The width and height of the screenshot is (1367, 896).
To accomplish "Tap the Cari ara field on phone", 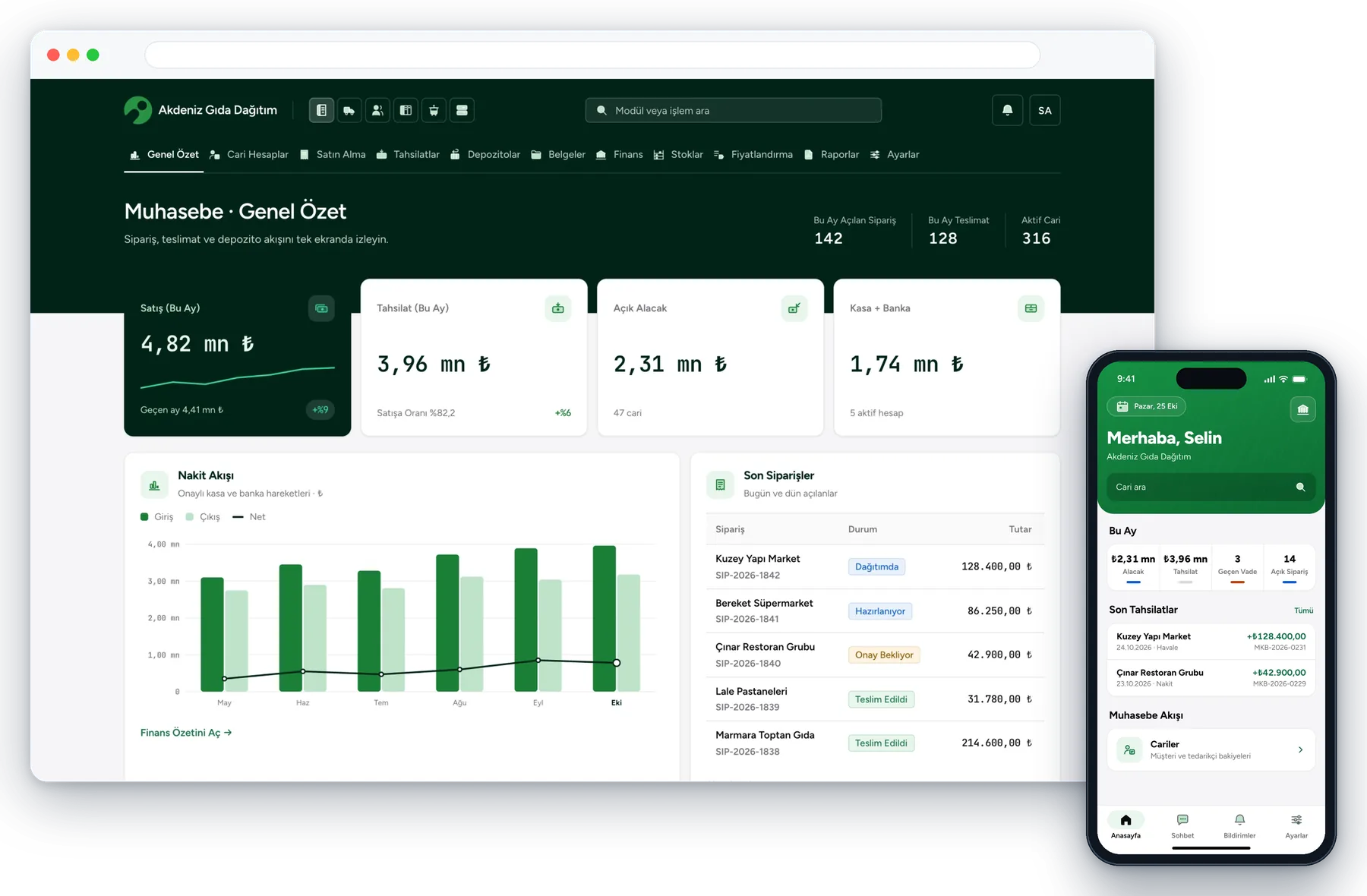I will tap(1211, 487).
